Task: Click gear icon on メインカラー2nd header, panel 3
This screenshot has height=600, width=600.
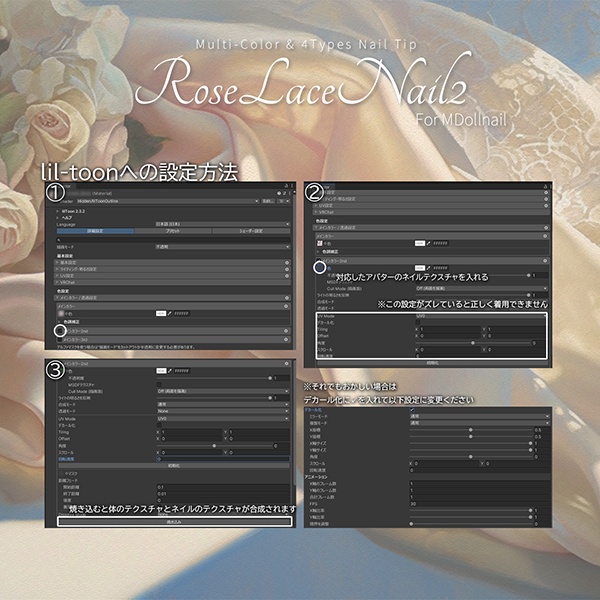Action: coord(286,364)
